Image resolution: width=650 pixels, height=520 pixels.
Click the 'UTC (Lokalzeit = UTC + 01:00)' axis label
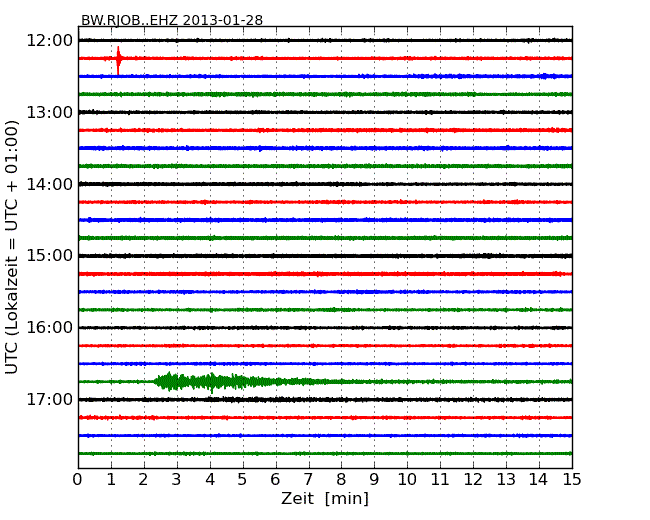(12, 248)
